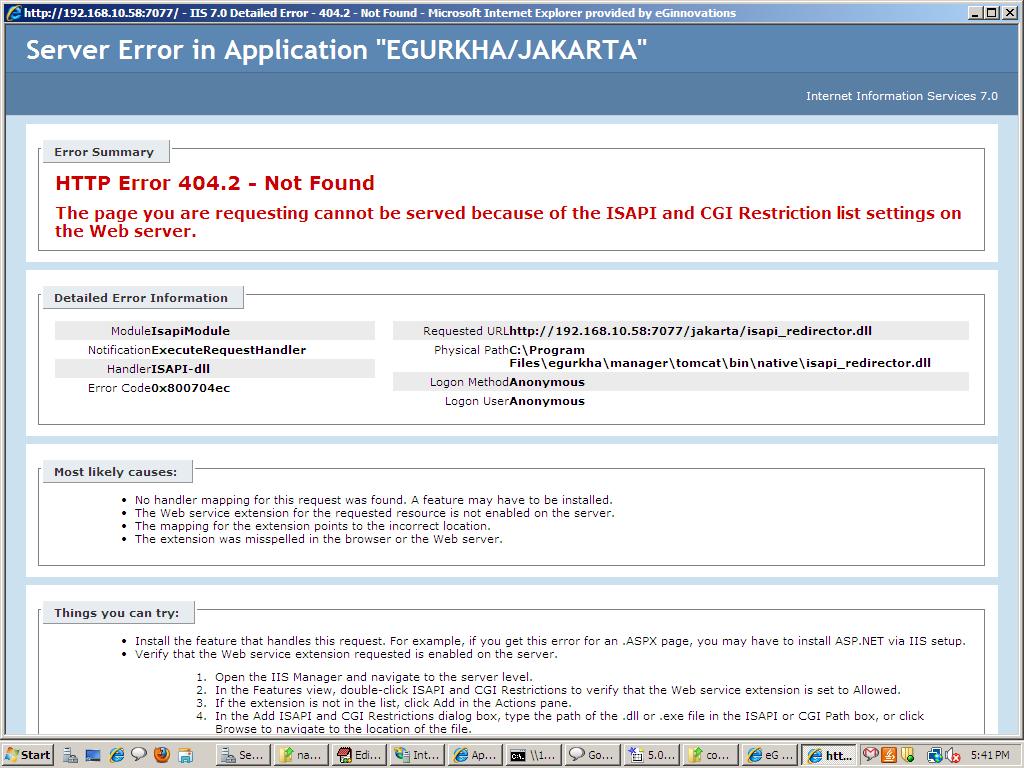Viewport: 1024px width, 768px height.
Task: Click step 'Open the IIS Manager and navigate'
Action: tap(374, 677)
